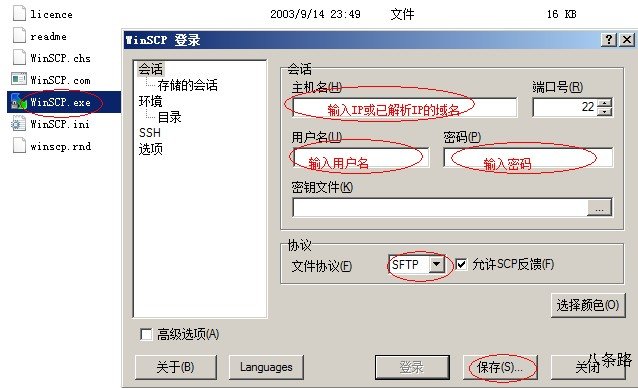Focus the 用户名 username field
Image resolution: width=638 pixels, height=388 pixels.
tap(360, 158)
